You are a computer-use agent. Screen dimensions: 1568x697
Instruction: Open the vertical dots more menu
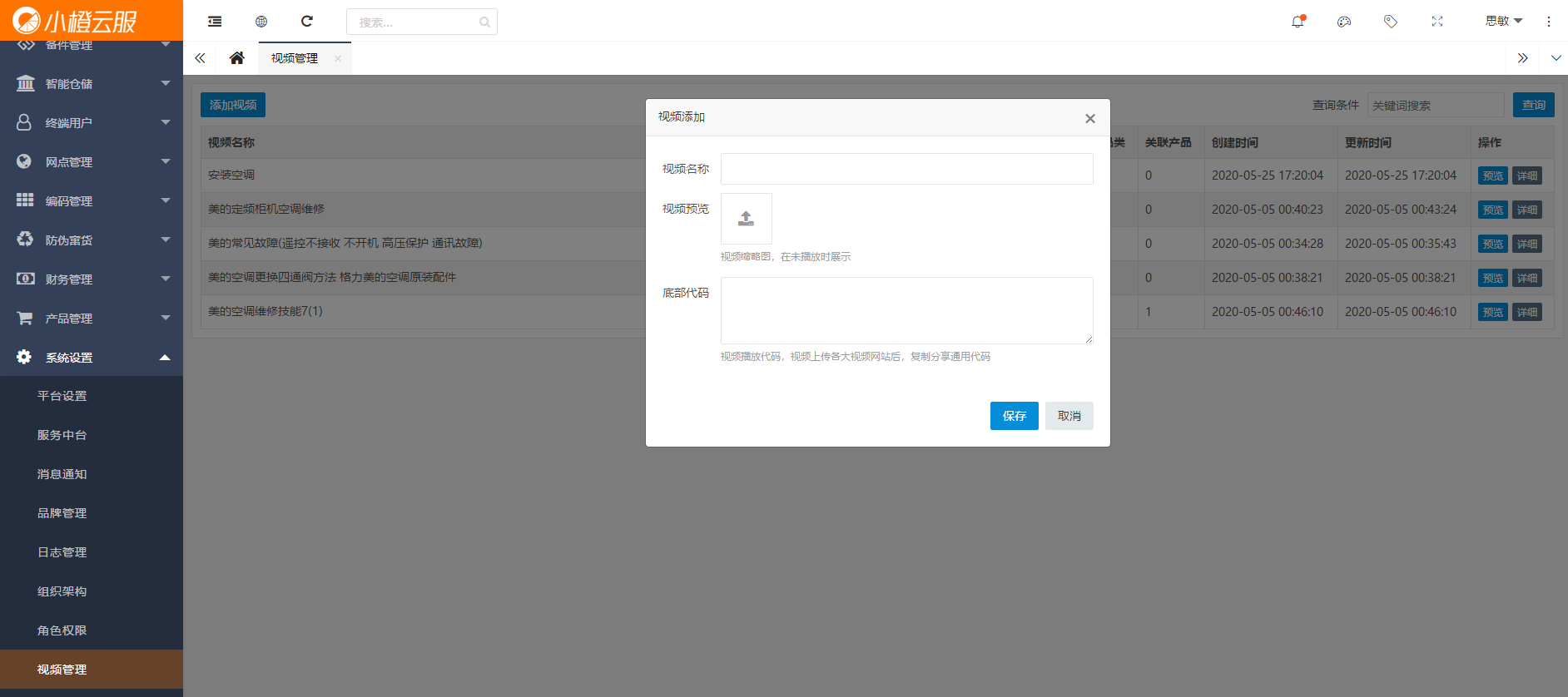[1549, 22]
